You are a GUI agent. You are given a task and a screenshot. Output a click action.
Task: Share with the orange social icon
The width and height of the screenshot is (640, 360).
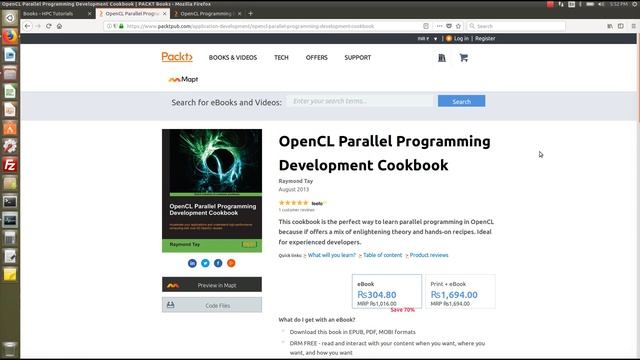coord(231,263)
